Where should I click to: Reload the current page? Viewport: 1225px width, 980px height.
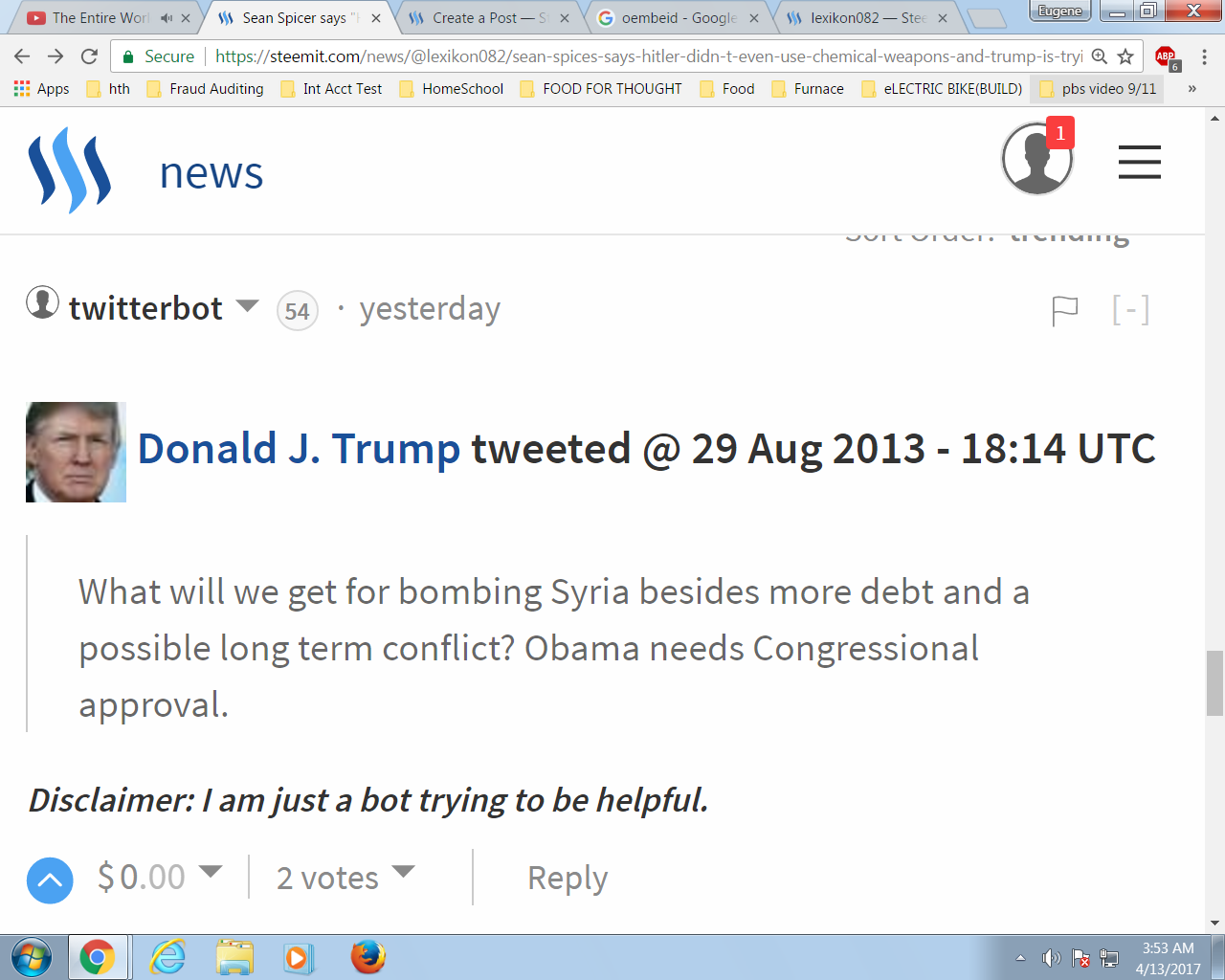(x=89, y=56)
